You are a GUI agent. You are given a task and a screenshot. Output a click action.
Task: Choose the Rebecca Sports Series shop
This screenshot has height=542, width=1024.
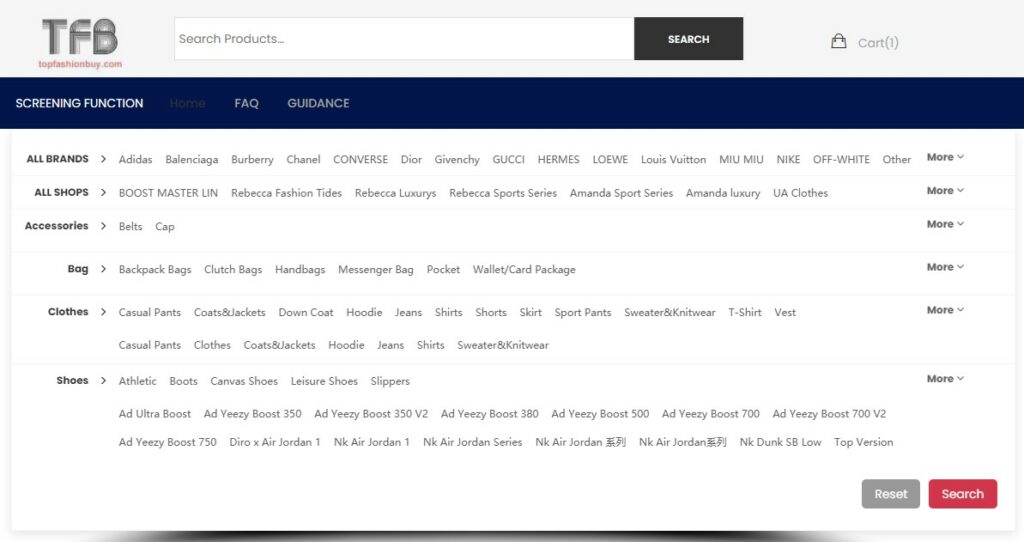[x=503, y=193]
